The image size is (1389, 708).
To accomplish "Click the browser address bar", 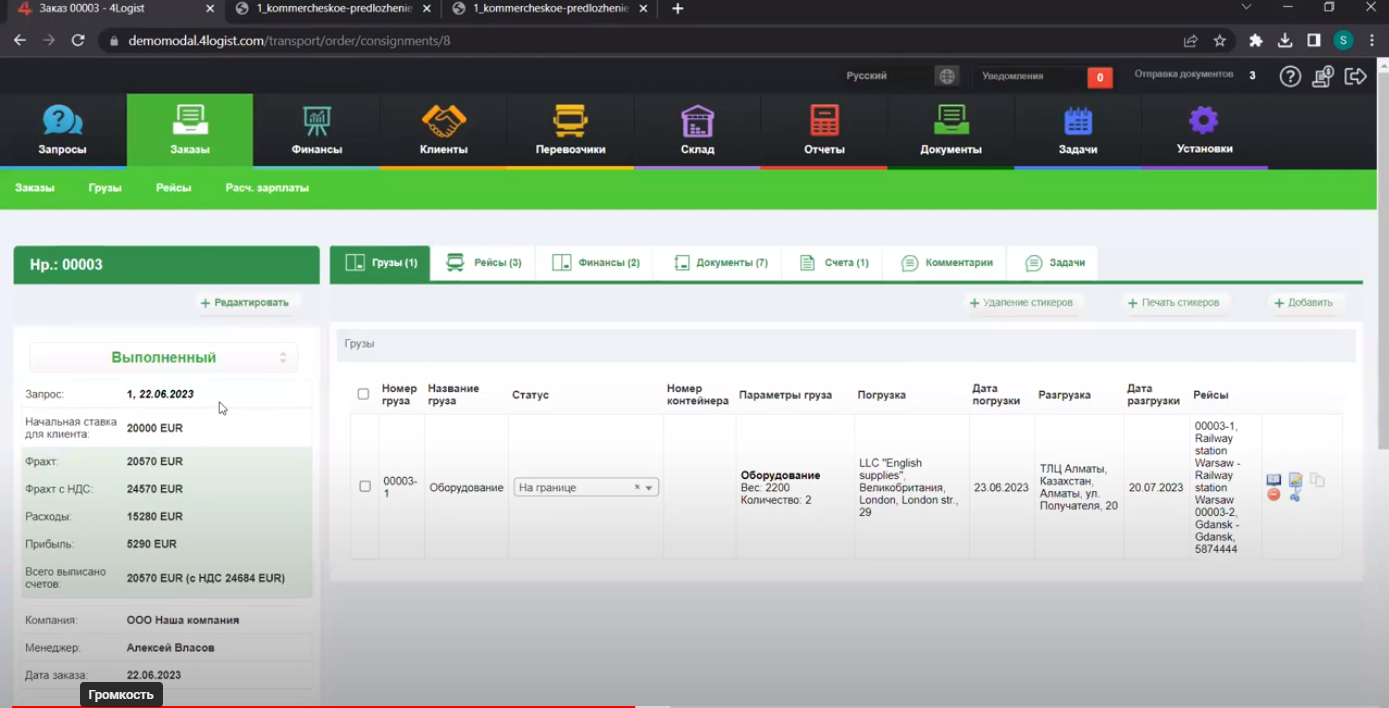I will [640, 41].
